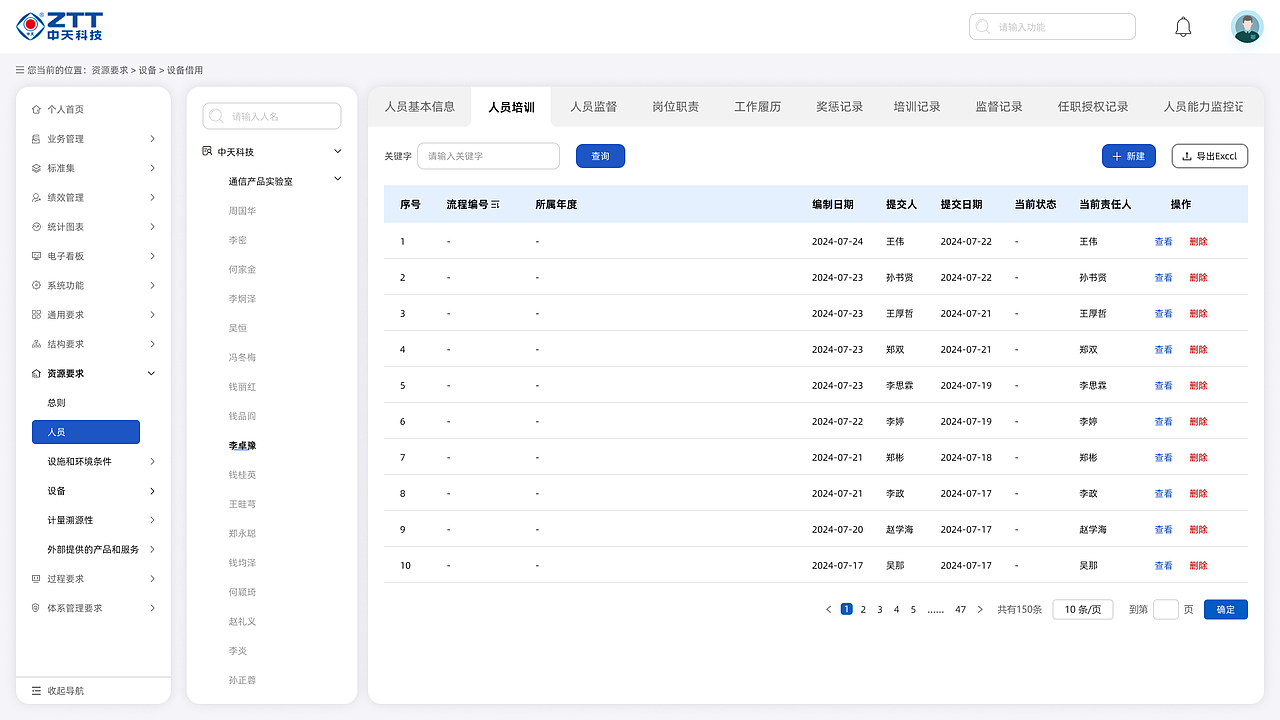Collapse the 中天科技 tree node
The height and width of the screenshot is (720, 1280).
pos(338,150)
